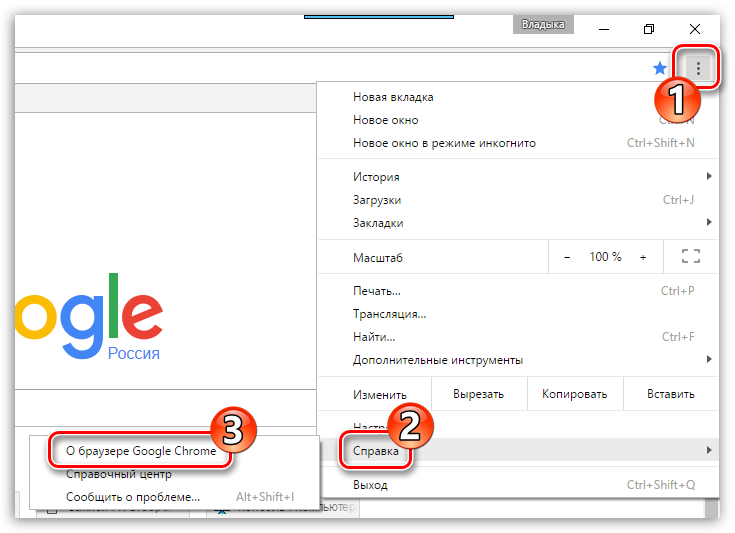Select Сообщить о проблеме... item
The image size is (735, 533).
pos(174,496)
